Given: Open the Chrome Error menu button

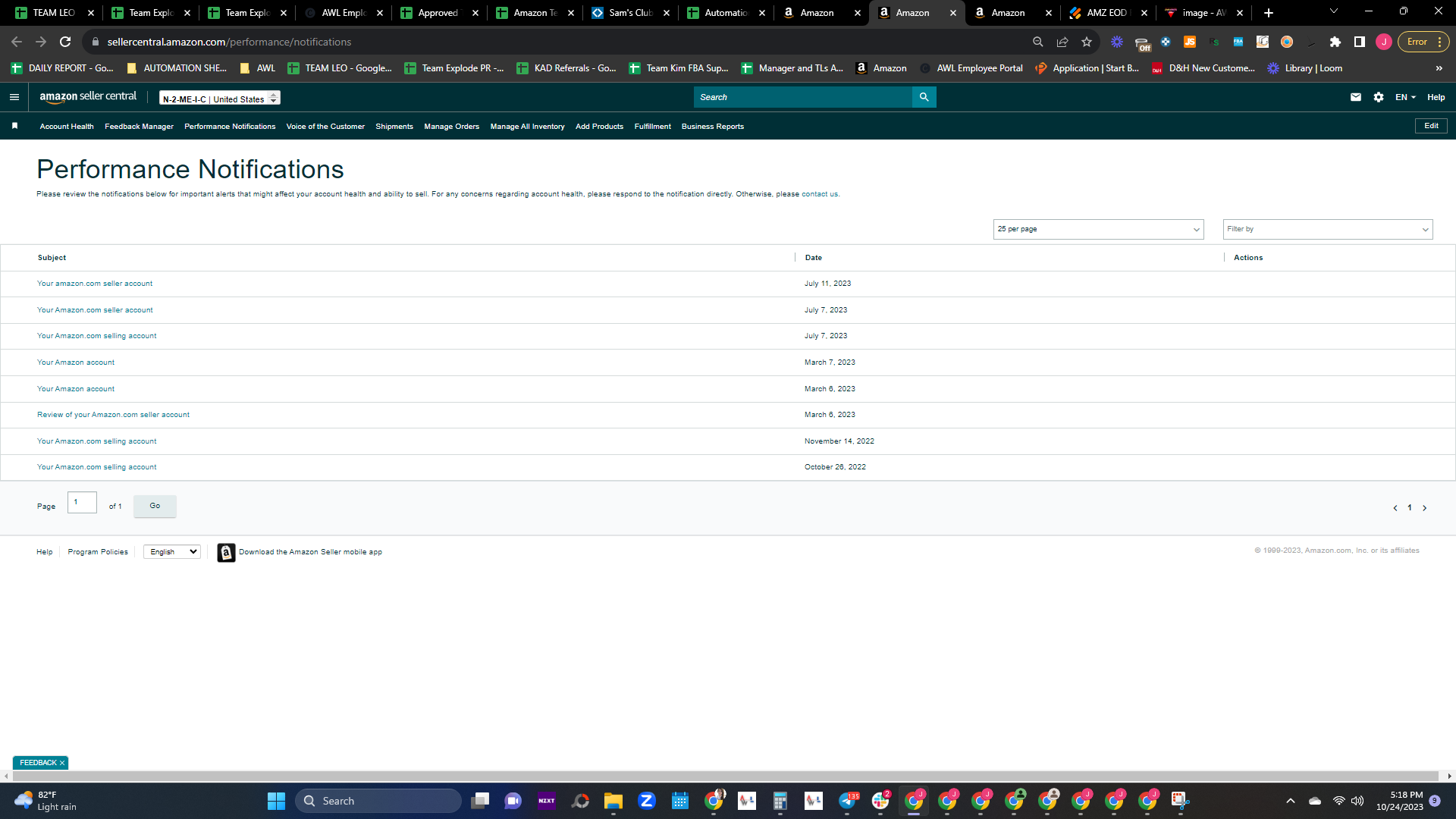Looking at the screenshot, I should (1423, 42).
